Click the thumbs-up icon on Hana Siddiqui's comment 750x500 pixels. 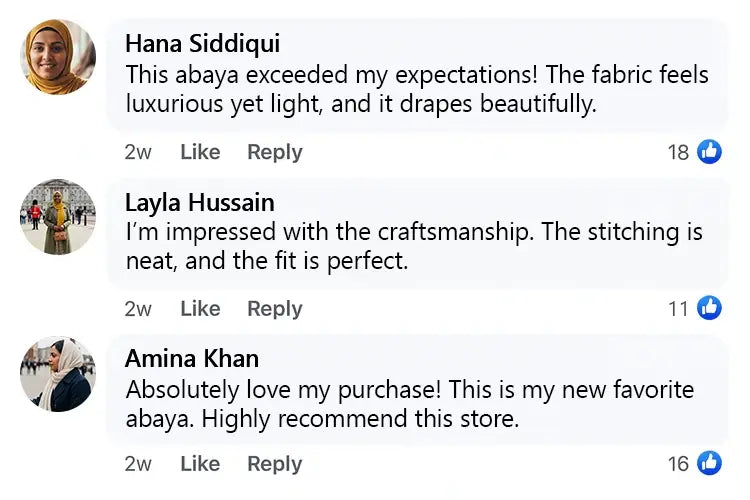(709, 152)
